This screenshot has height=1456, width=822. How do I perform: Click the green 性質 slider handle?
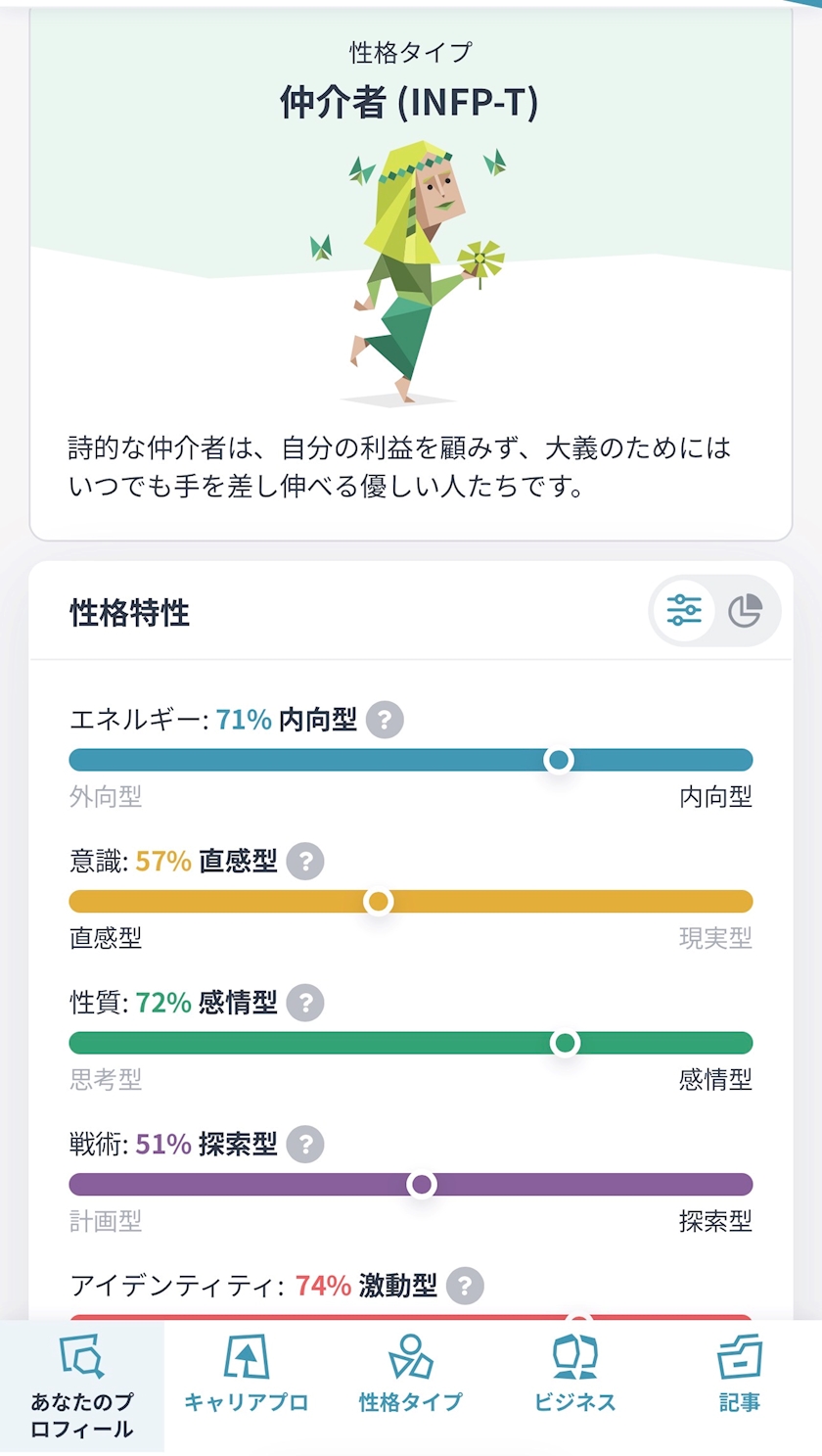pos(565,1043)
